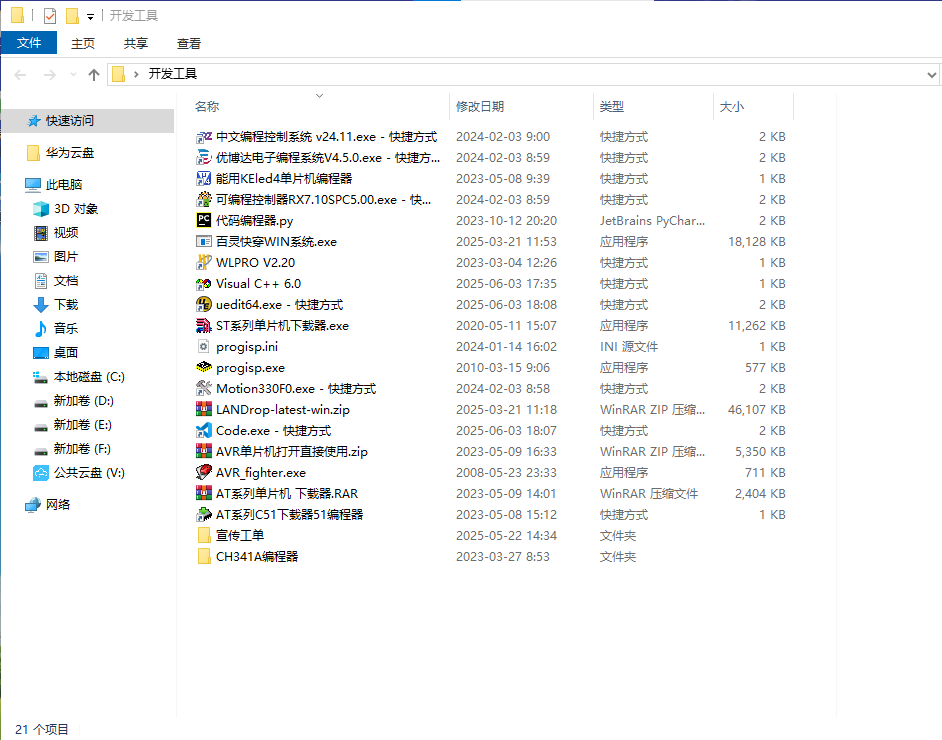Click Visual C++ 6.0 icon
This screenshot has width=942, height=740.
point(204,284)
